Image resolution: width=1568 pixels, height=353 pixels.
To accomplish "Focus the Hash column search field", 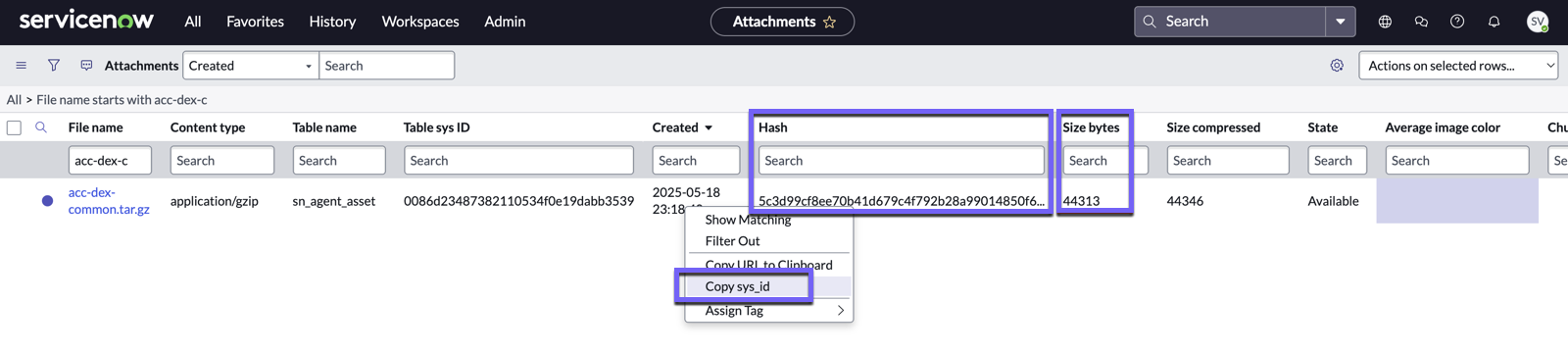I will tap(902, 161).
